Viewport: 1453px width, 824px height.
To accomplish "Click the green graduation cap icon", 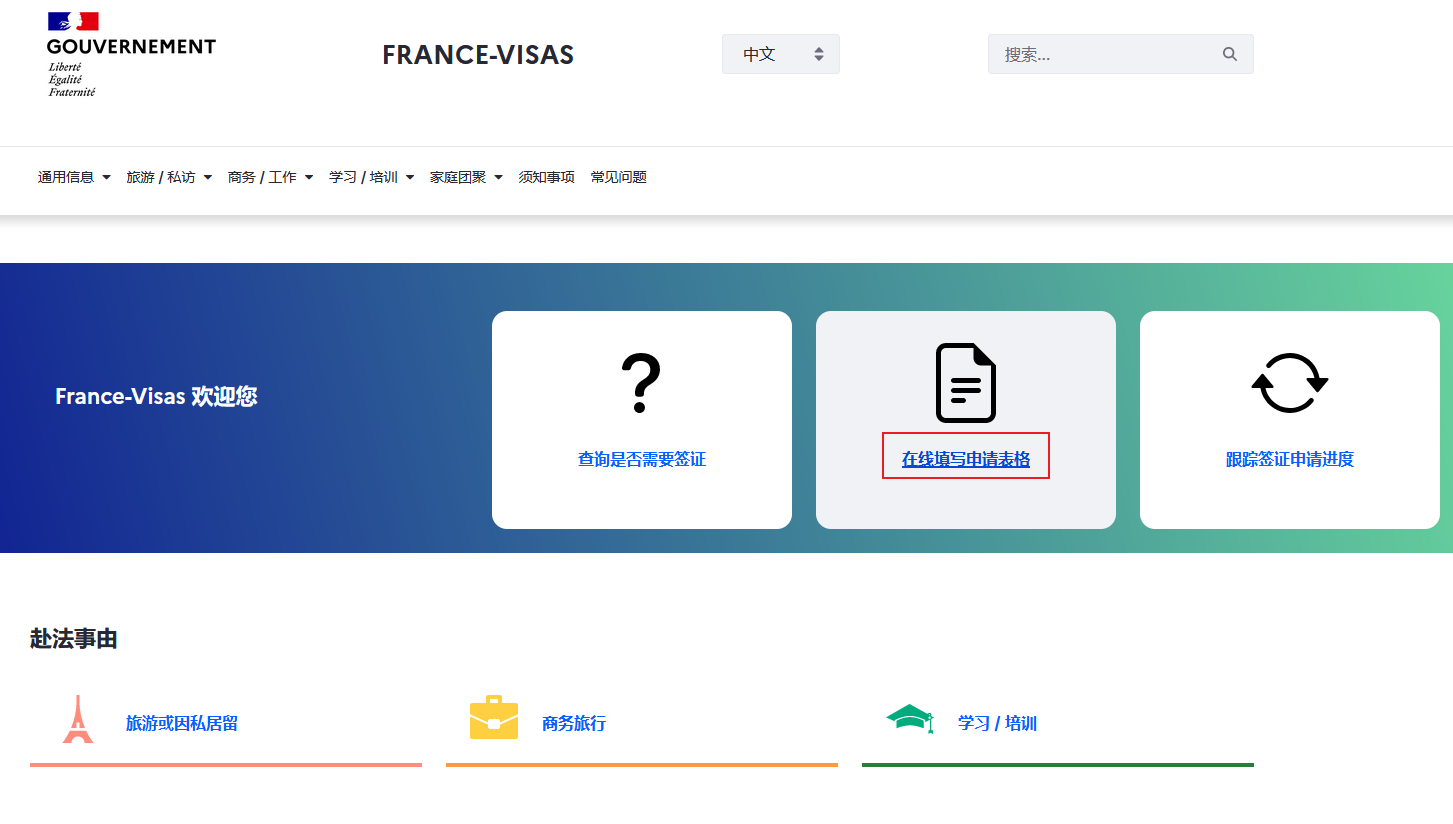I will [910, 718].
